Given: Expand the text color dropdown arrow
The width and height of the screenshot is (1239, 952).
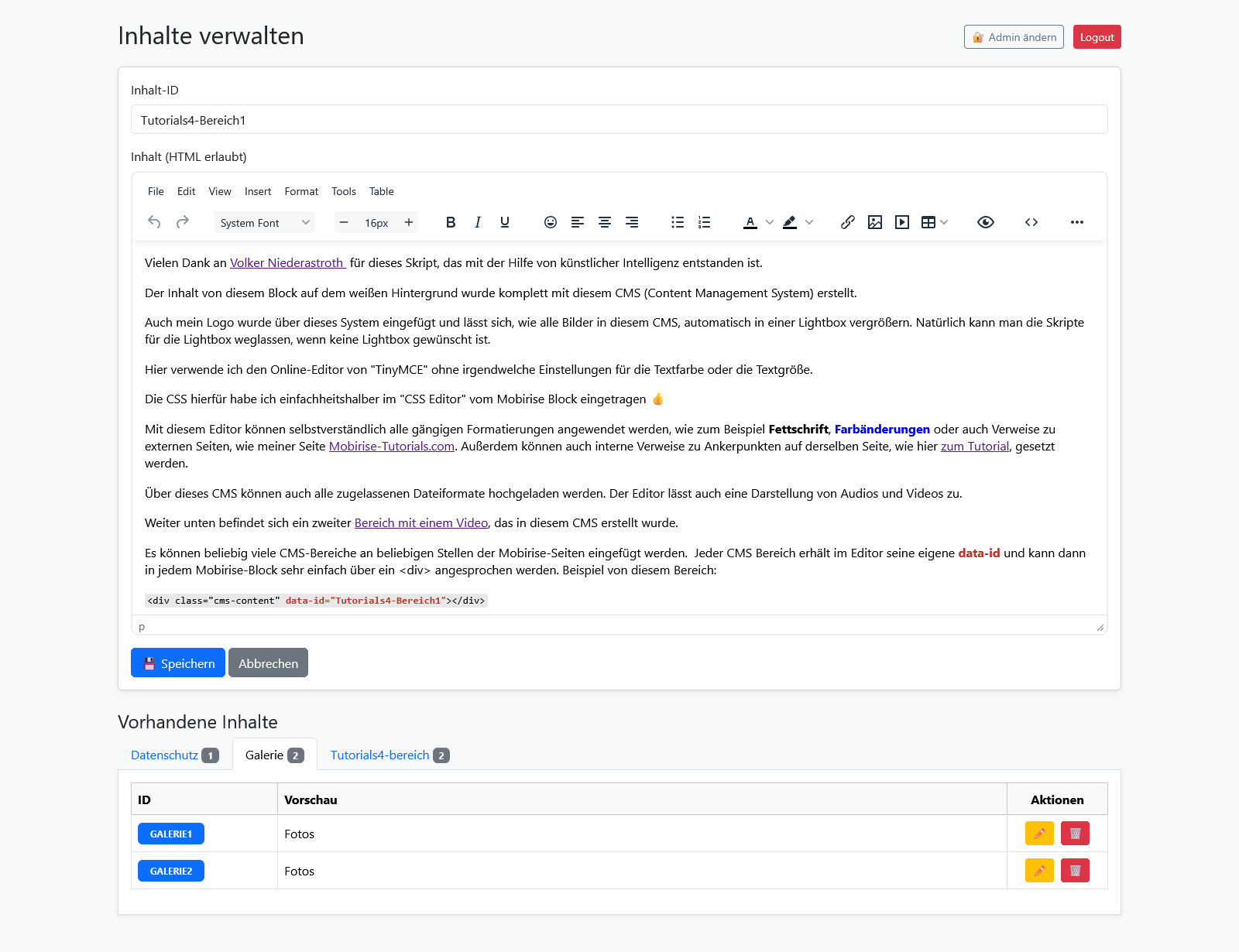Looking at the screenshot, I should 770,222.
